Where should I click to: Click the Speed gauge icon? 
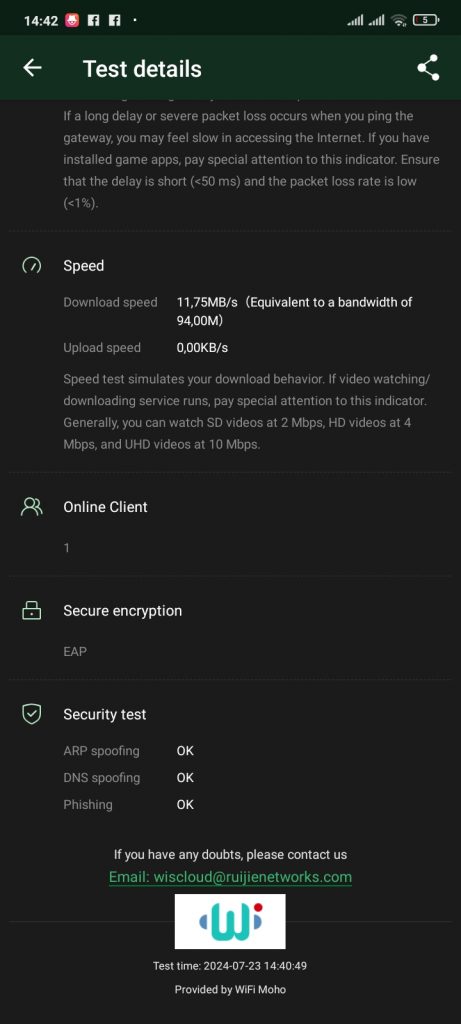31,265
